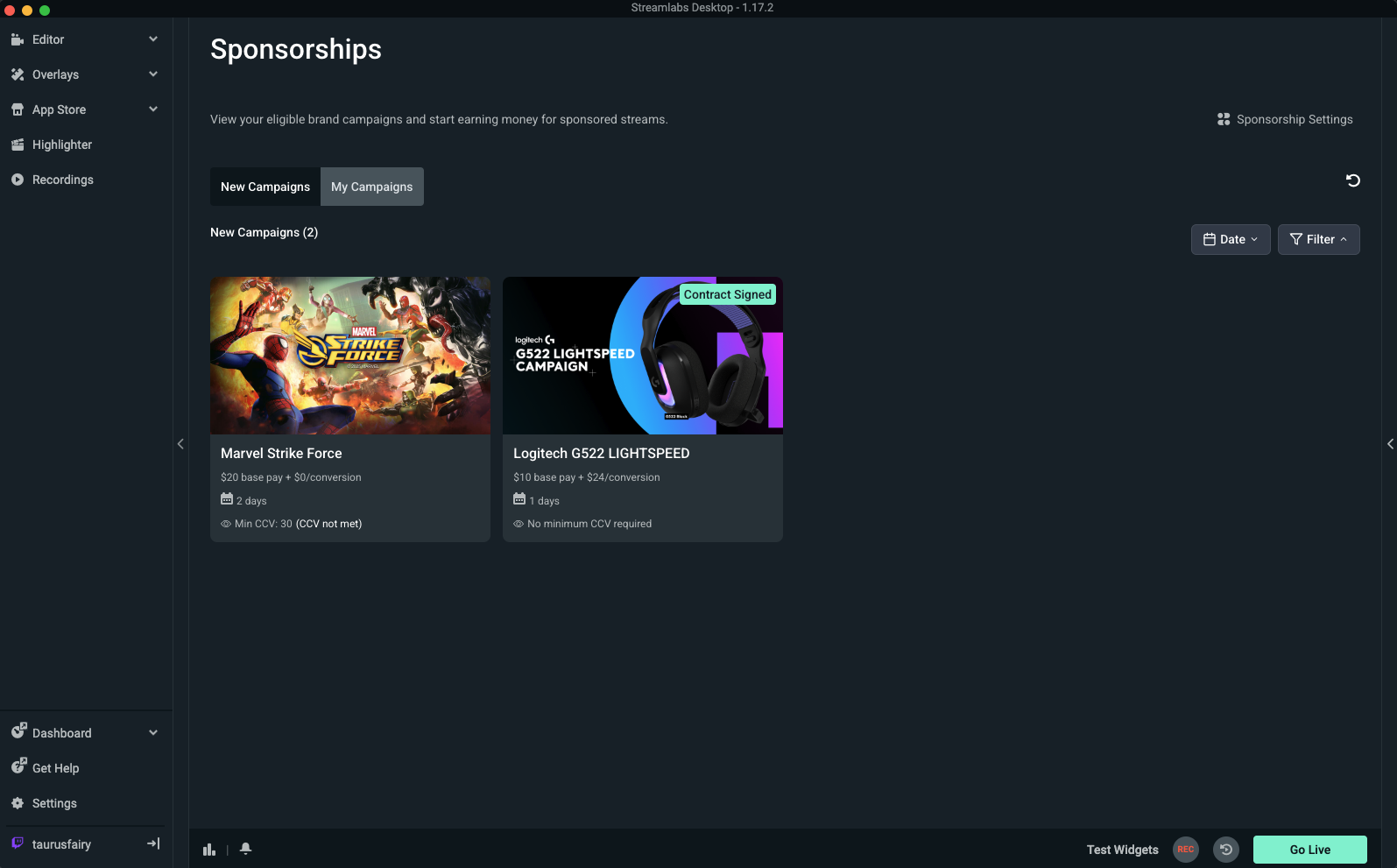Screen dimensions: 1397x868
Task: Click the Twitch account icon
Action: 18,843
